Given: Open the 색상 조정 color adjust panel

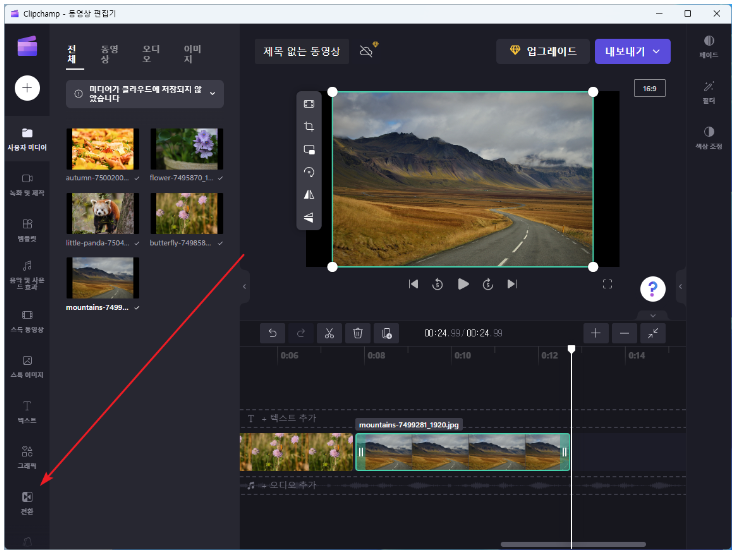Looking at the screenshot, I should pos(709,138).
